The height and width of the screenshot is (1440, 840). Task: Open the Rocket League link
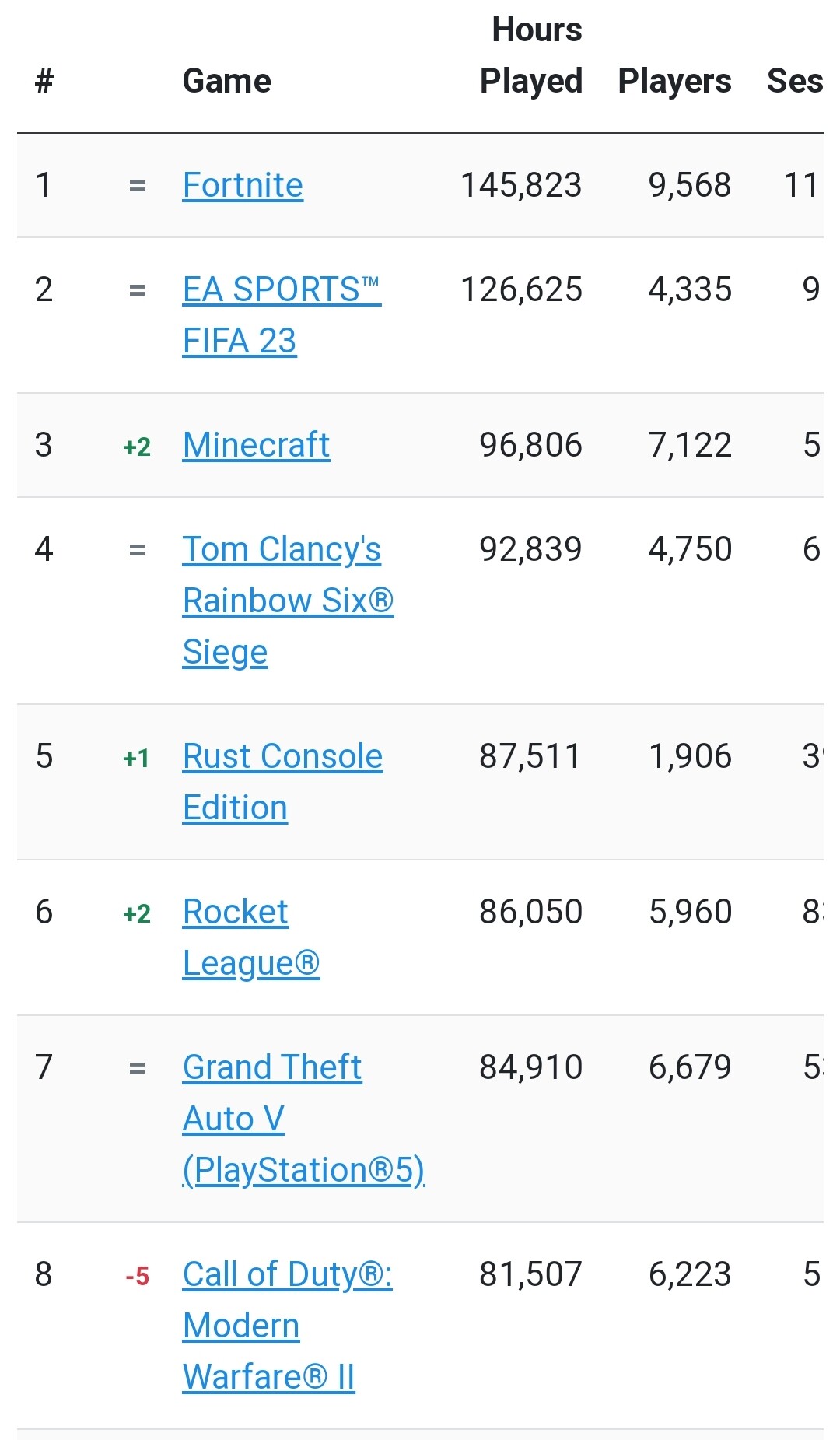click(251, 937)
